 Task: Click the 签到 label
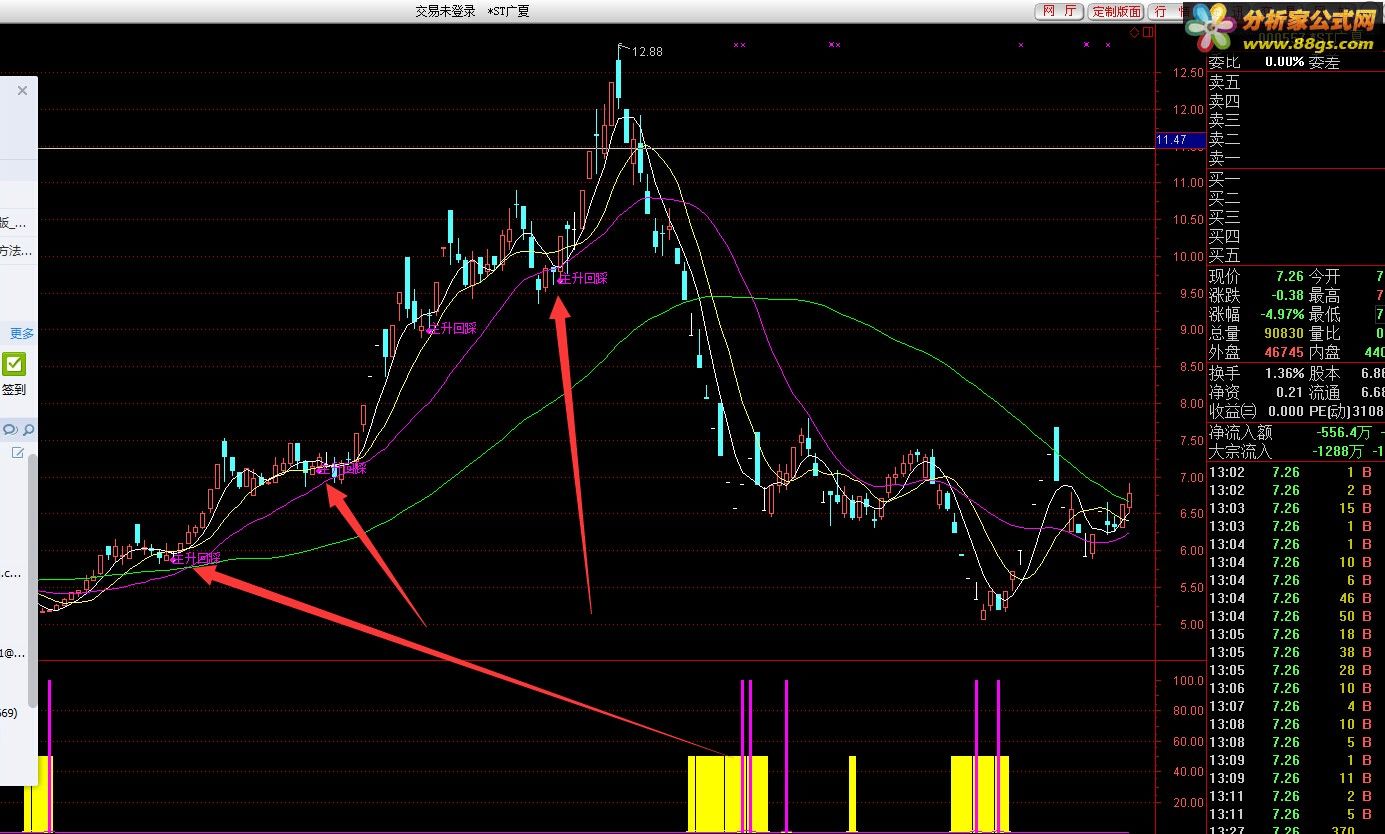pyautogui.click(x=14, y=390)
